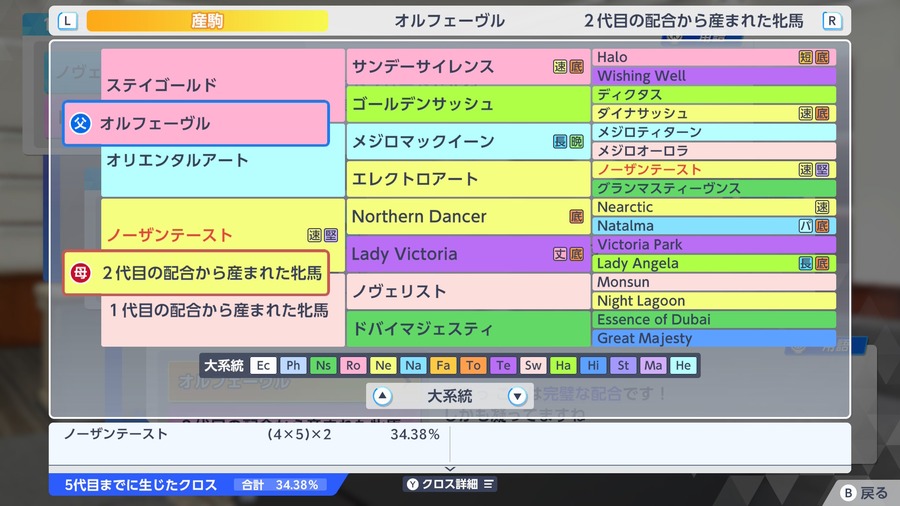Click the Na lineage color swatch

pyautogui.click(x=413, y=365)
